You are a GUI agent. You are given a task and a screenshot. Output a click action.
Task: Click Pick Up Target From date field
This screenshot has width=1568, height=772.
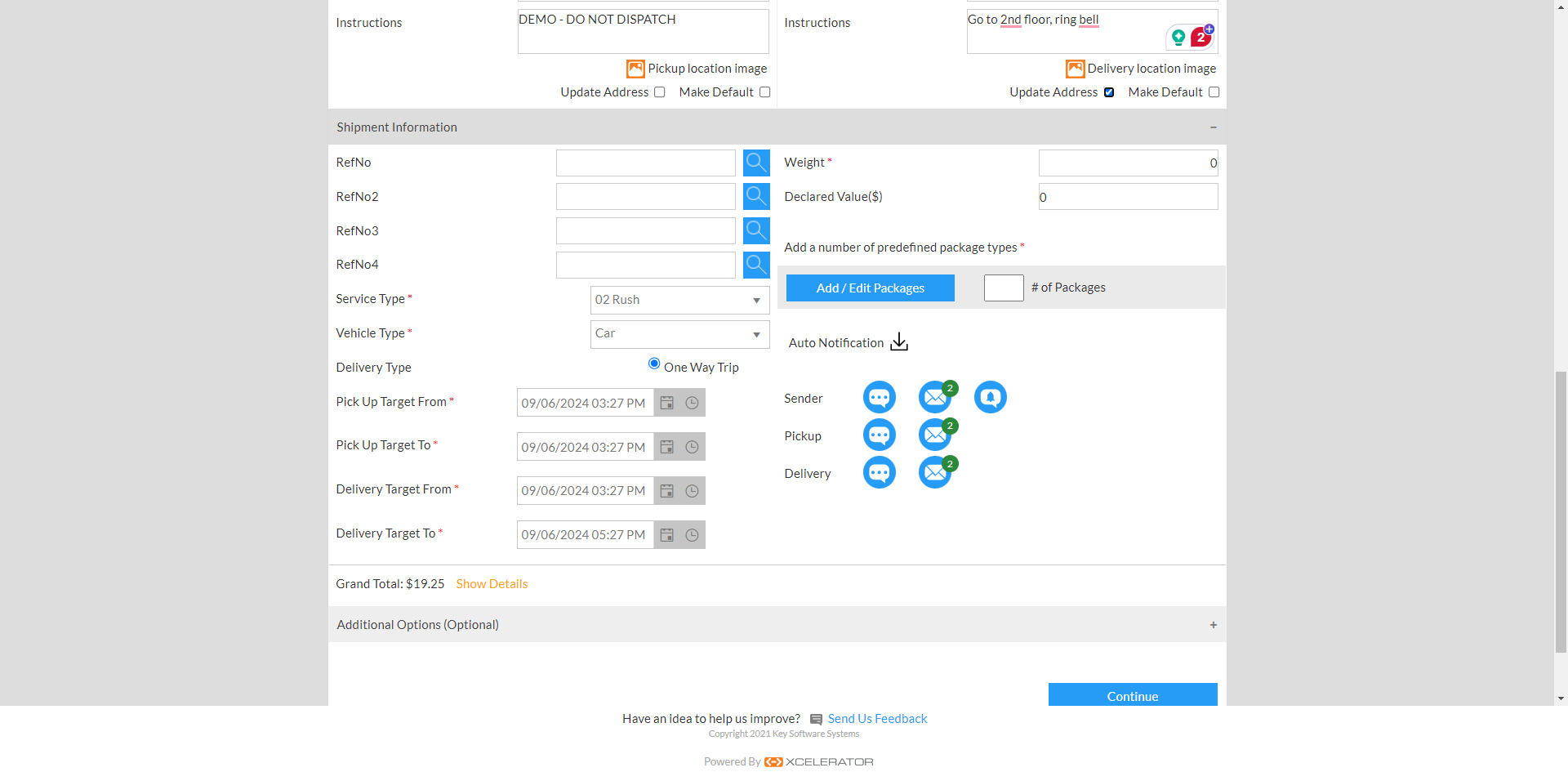click(586, 403)
